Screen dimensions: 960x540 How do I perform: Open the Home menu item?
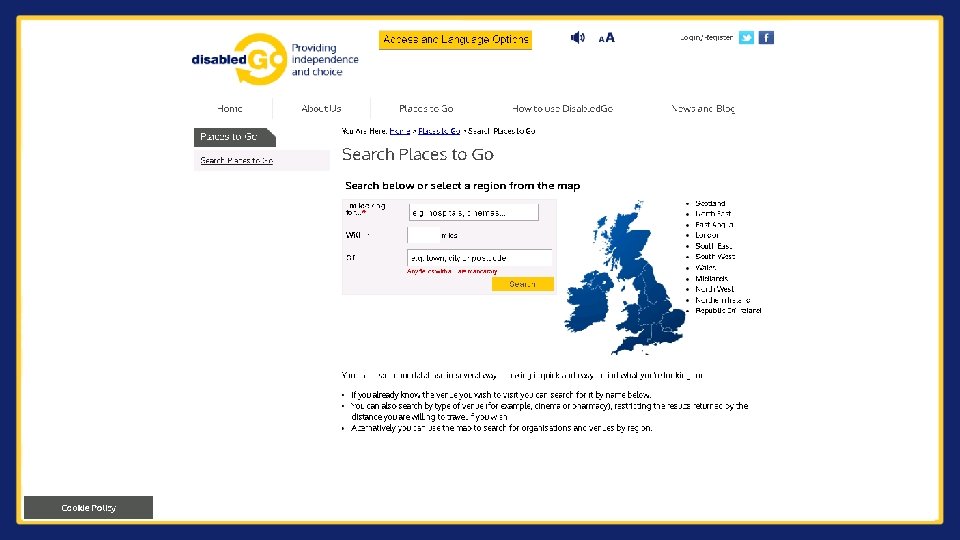(230, 108)
